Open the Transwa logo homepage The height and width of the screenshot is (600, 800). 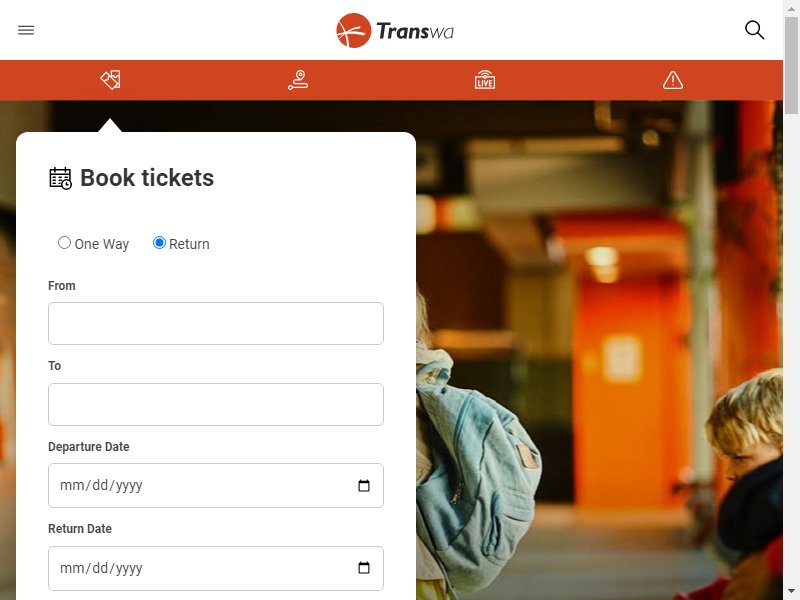[x=394, y=31]
